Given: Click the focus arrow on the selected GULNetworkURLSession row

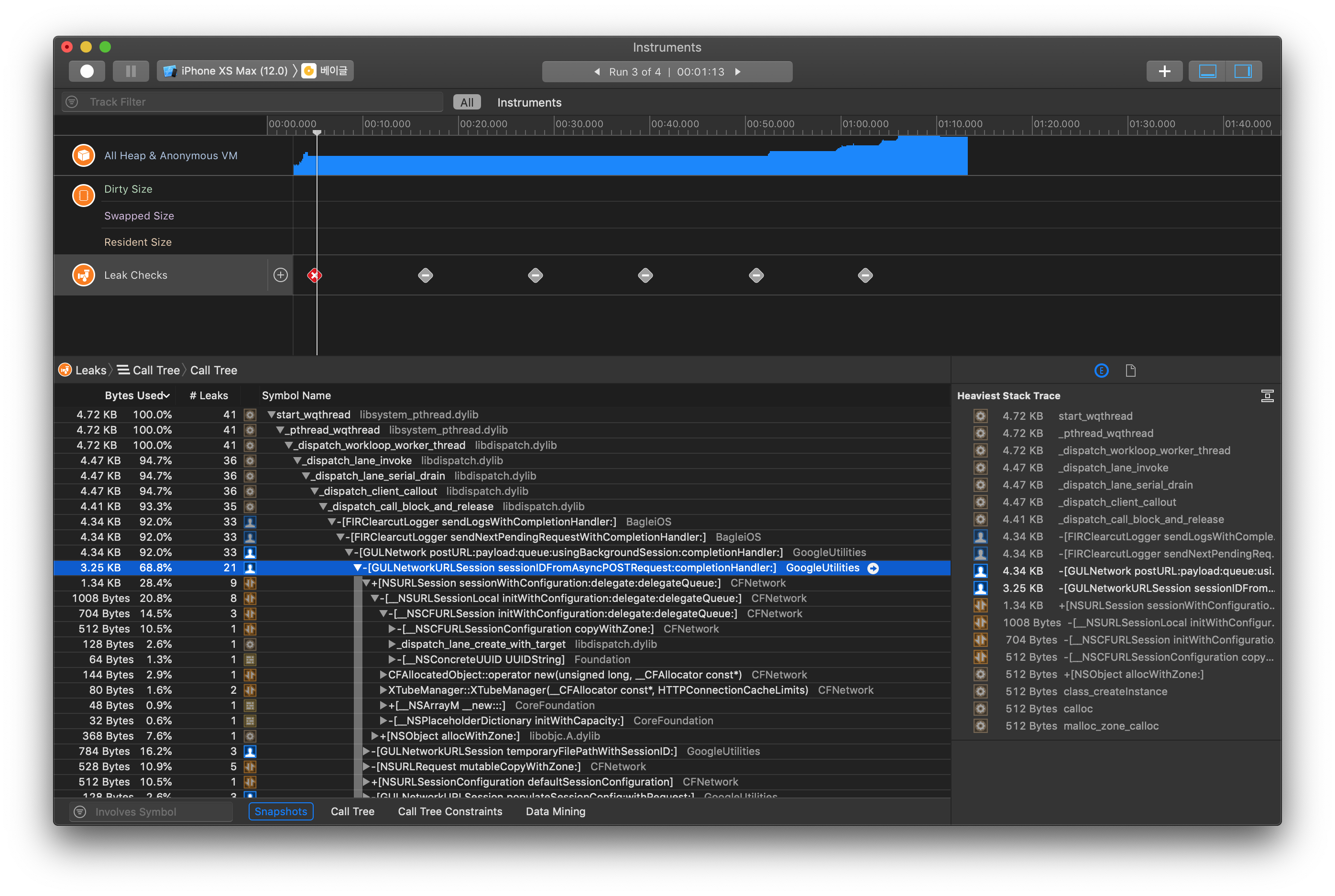Looking at the screenshot, I should click(873, 568).
